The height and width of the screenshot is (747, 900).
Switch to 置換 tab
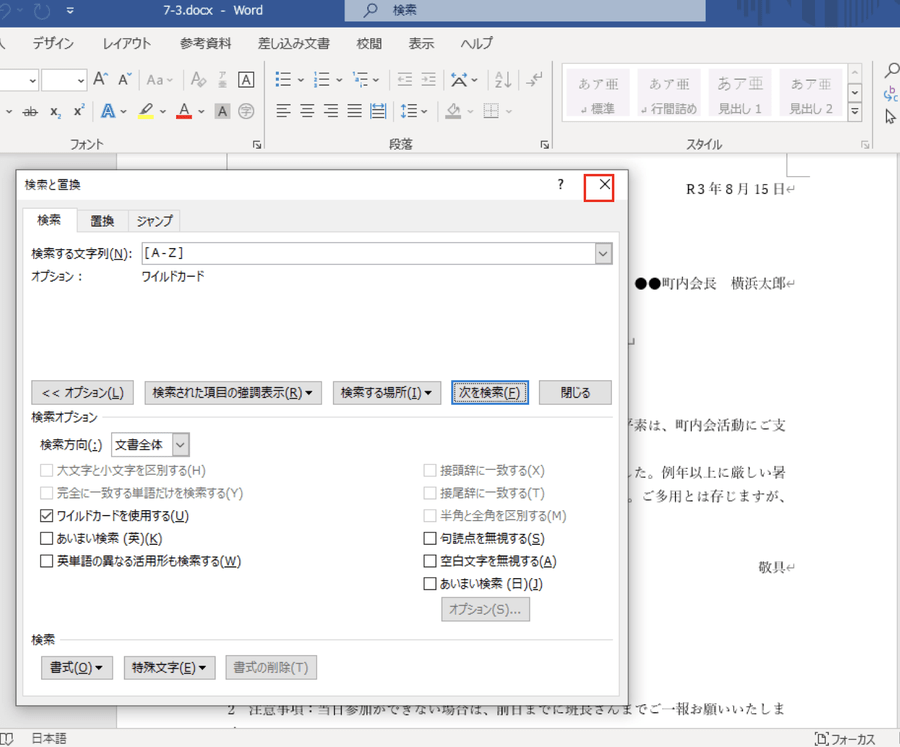(102, 221)
